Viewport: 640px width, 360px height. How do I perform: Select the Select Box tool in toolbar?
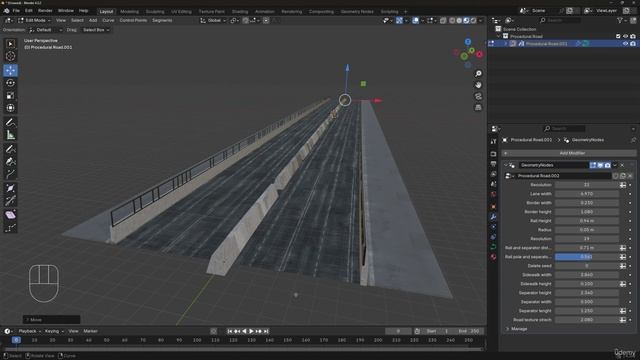coord(11,44)
